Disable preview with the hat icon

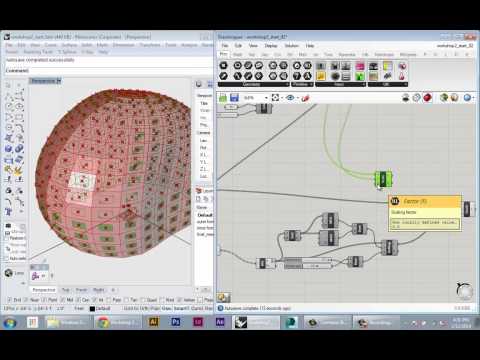406,98
